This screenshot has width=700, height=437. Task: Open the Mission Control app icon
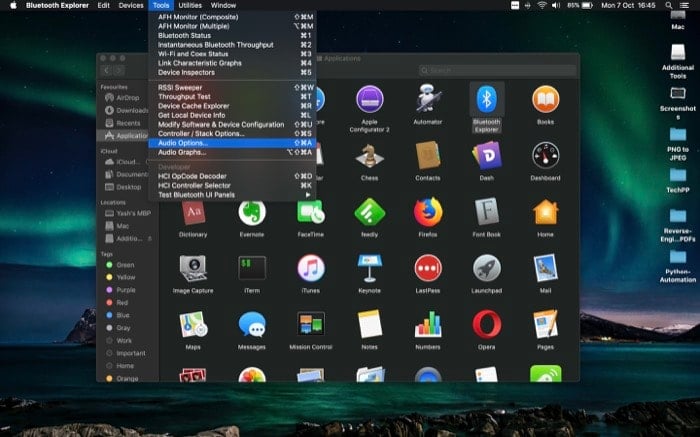311,324
